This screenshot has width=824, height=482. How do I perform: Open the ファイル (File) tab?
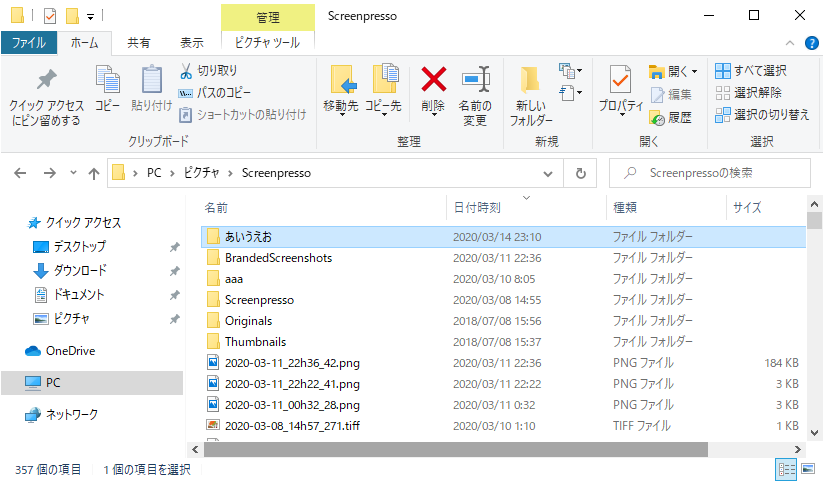point(29,43)
